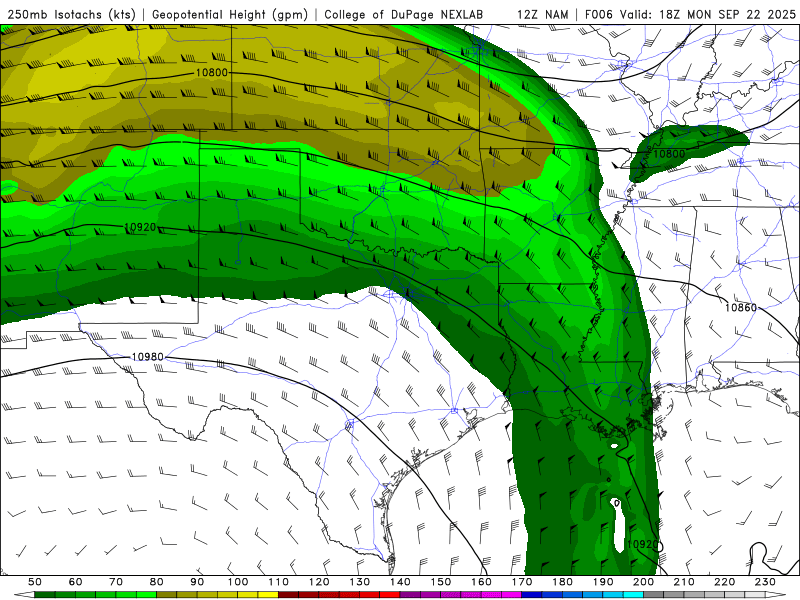Screen dimensions: 800x600
Task: Click the 'Geopotential Height (gpm)' header text
Action: click(x=230, y=14)
